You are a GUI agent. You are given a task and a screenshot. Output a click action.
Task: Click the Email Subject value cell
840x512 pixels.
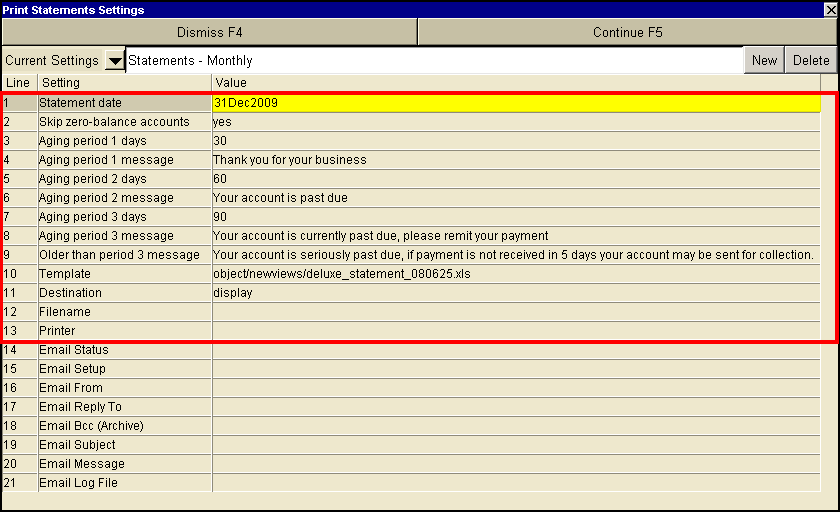pos(516,445)
